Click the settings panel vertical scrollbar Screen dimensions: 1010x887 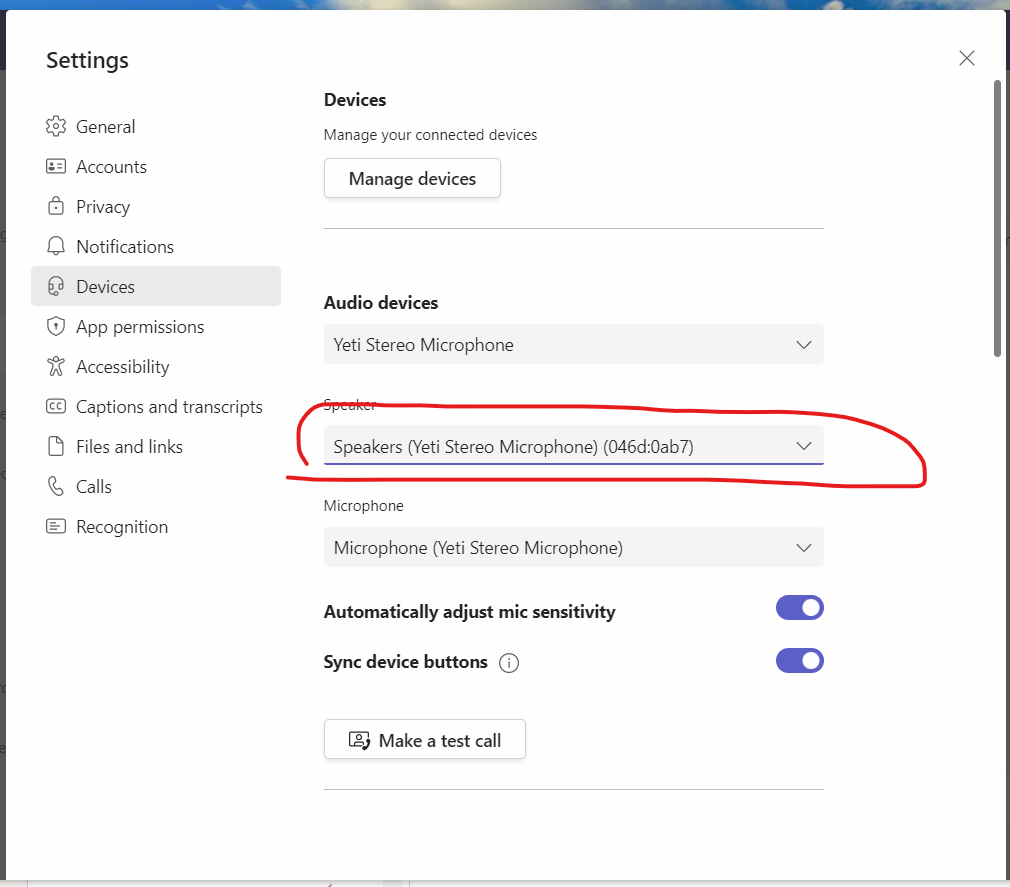tap(997, 218)
